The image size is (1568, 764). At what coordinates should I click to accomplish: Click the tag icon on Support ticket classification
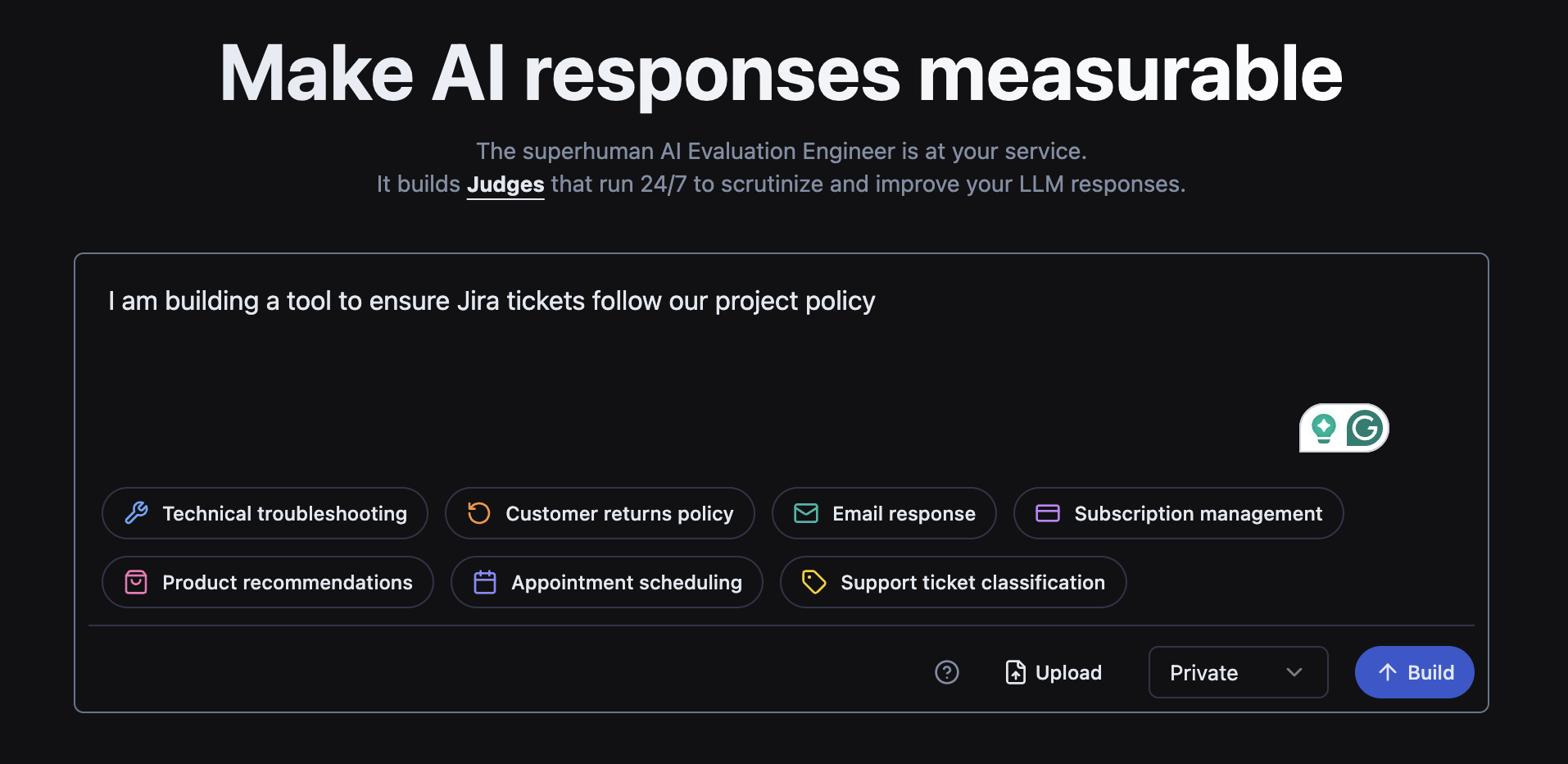coord(814,582)
